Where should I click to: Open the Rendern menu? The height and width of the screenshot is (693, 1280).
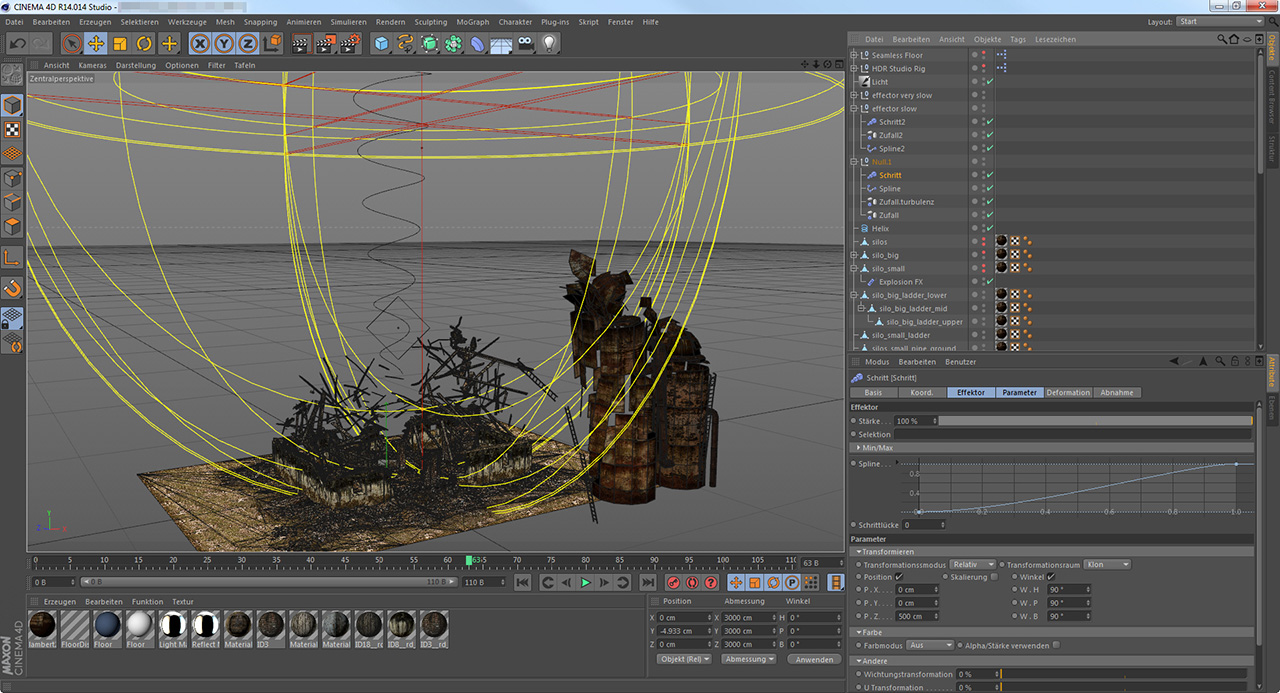(x=390, y=22)
